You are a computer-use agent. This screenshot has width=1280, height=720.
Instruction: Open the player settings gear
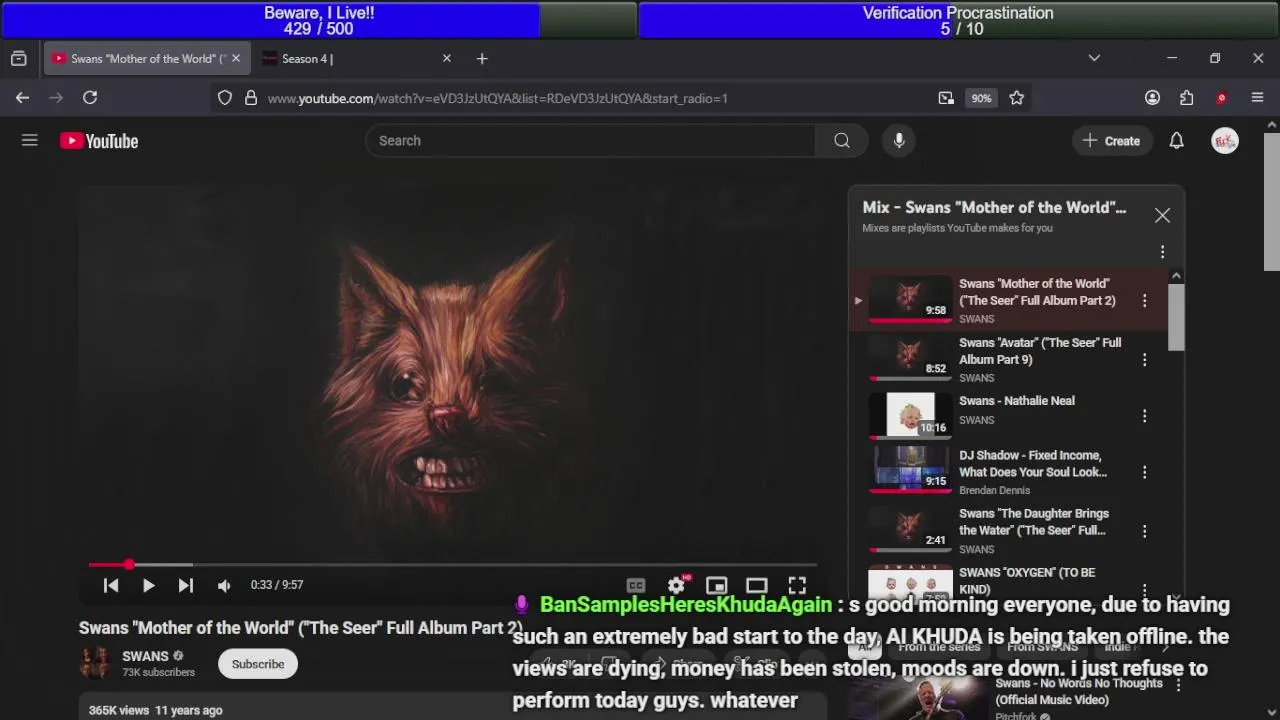point(677,585)
